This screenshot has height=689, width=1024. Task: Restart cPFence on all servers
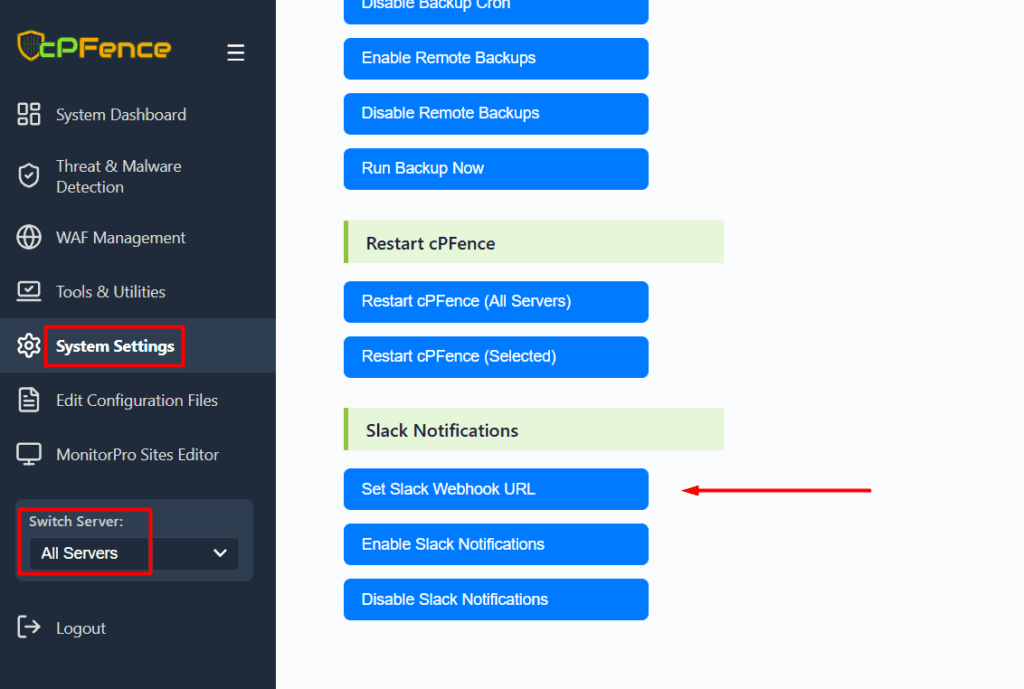[x=496, y=301]
